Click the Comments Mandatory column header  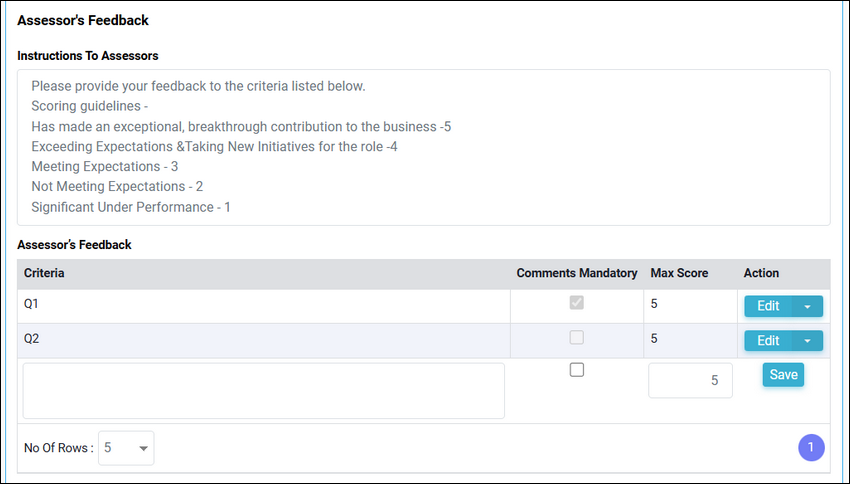tap(577, 273)
